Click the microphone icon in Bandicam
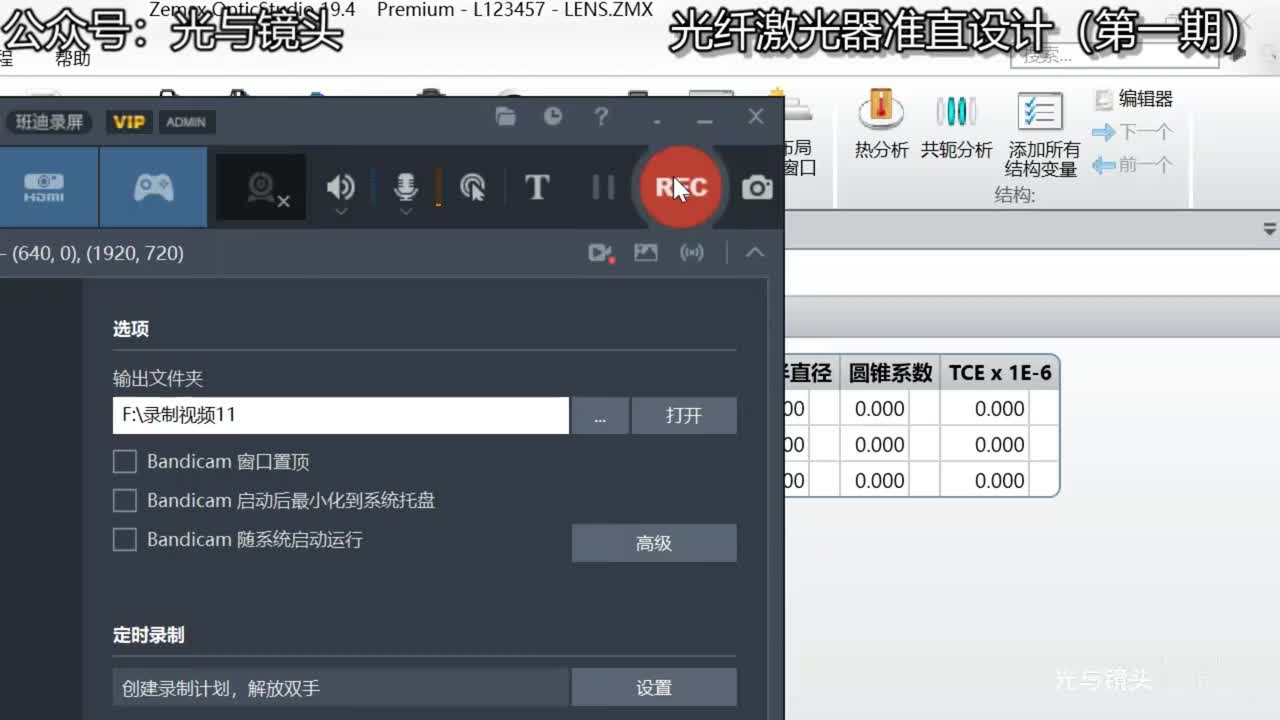 pos(405,186)
